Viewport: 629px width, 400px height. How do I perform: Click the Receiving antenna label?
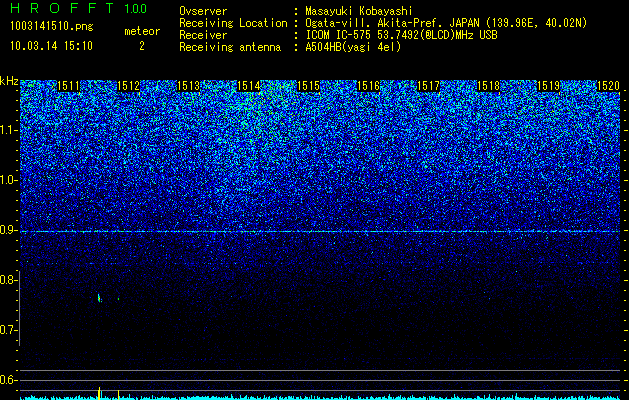pos(230,47)
